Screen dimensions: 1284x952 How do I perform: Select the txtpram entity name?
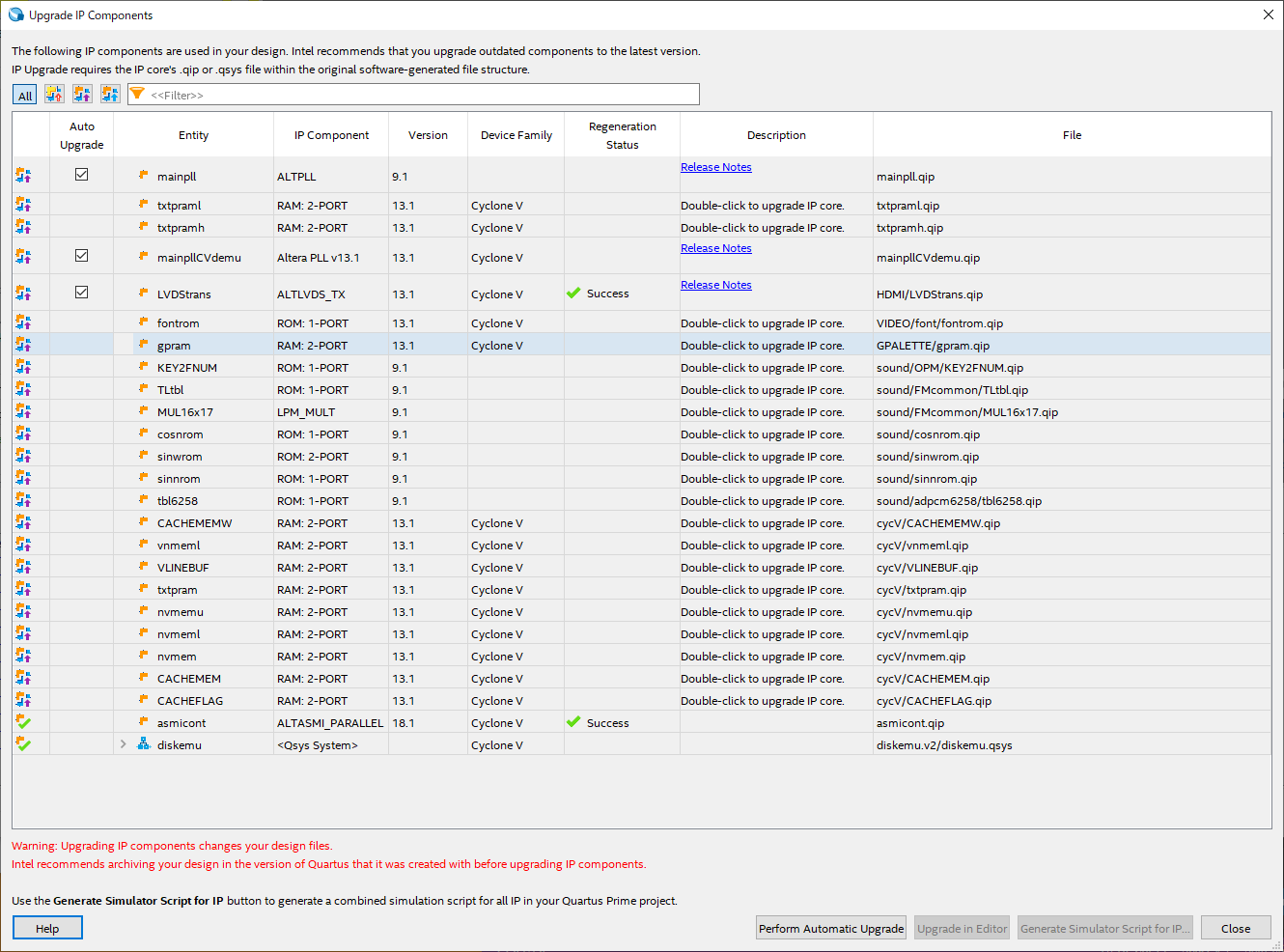pyautogui.click(x=178, y=590)
